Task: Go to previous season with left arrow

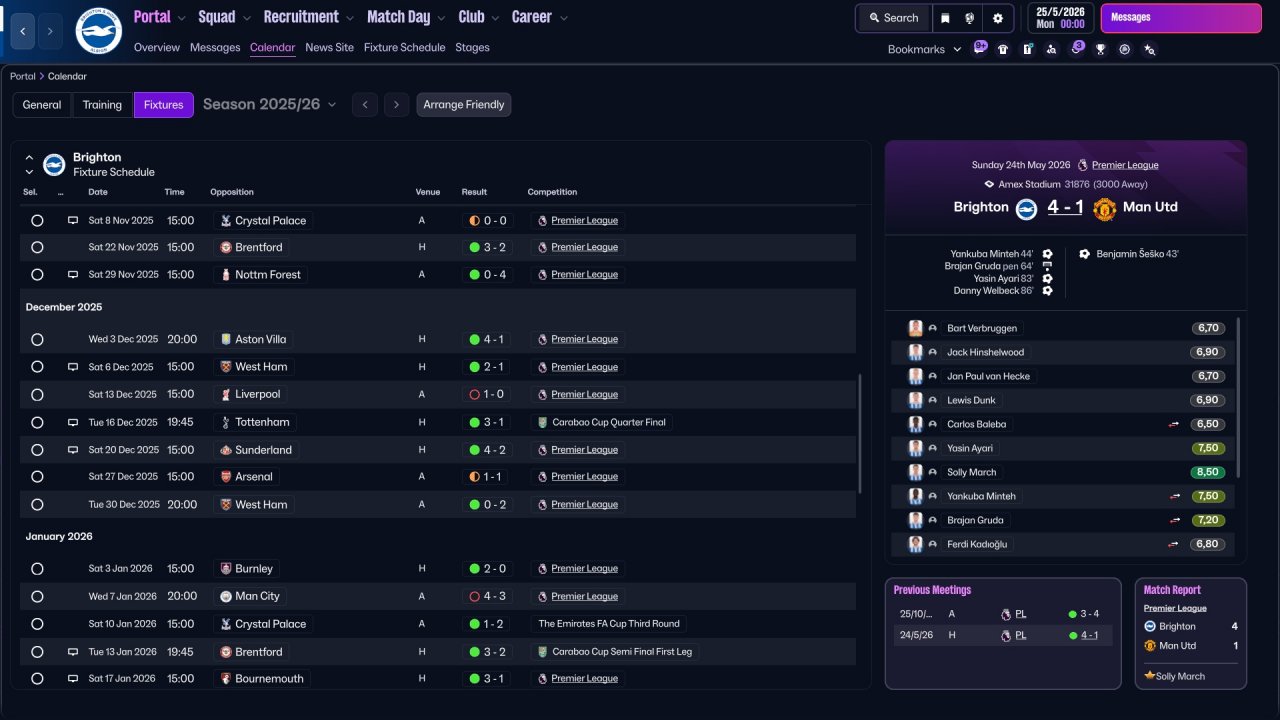Action: 365,105
